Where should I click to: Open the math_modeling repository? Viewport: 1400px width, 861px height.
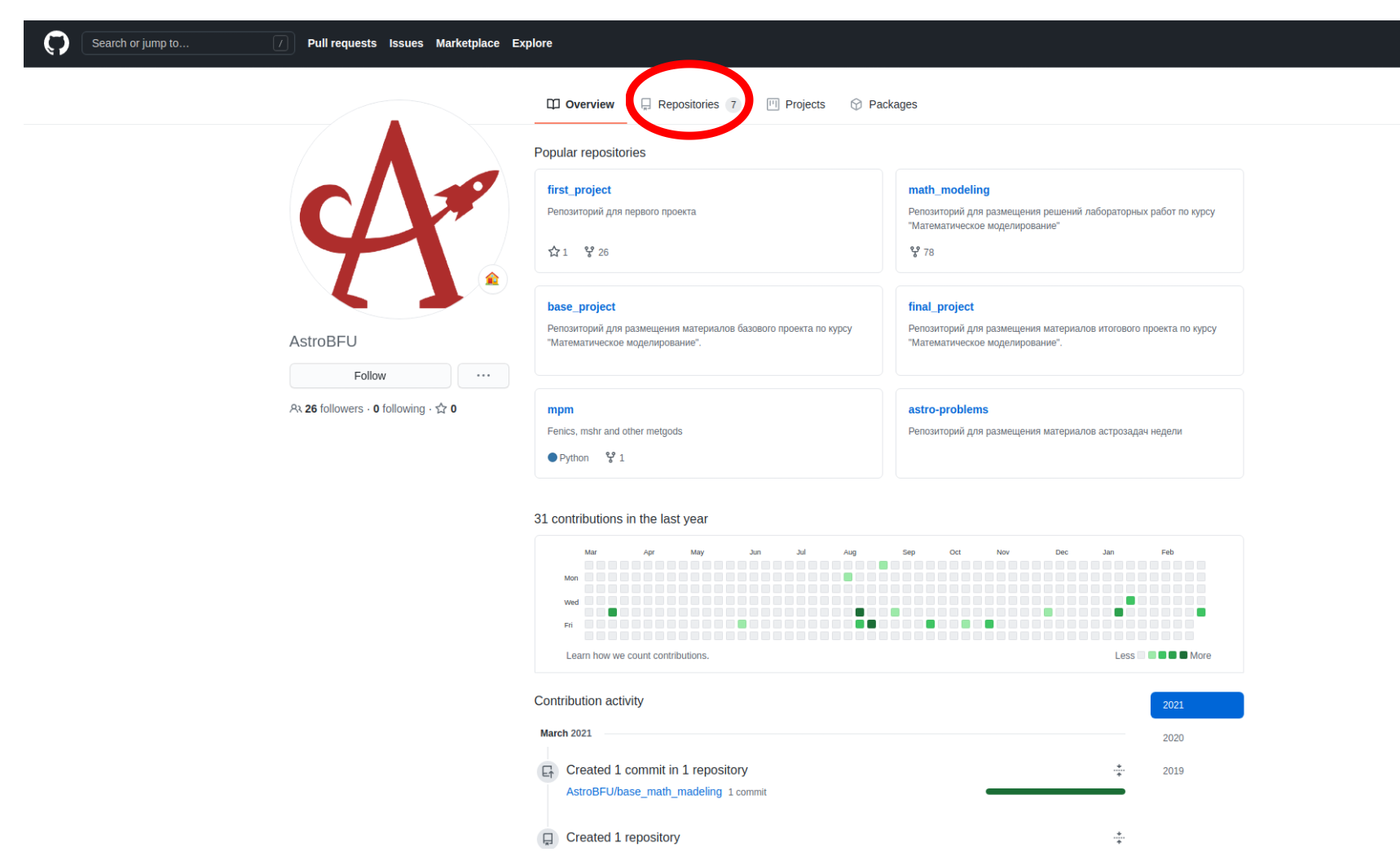coord(949,190)
